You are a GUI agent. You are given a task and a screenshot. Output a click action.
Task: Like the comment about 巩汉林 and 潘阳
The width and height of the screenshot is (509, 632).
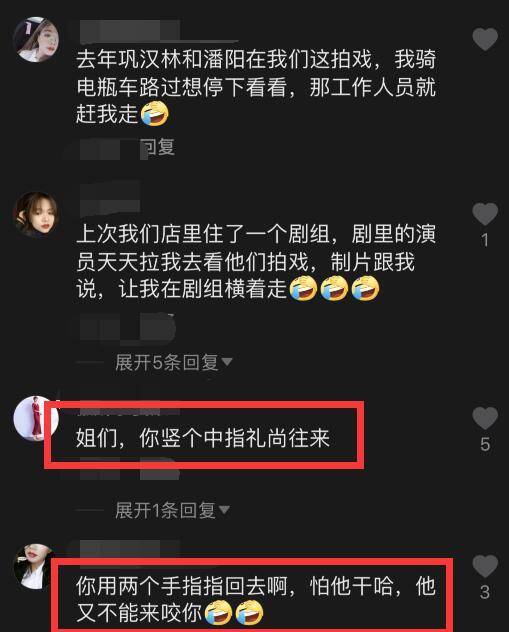485,40
